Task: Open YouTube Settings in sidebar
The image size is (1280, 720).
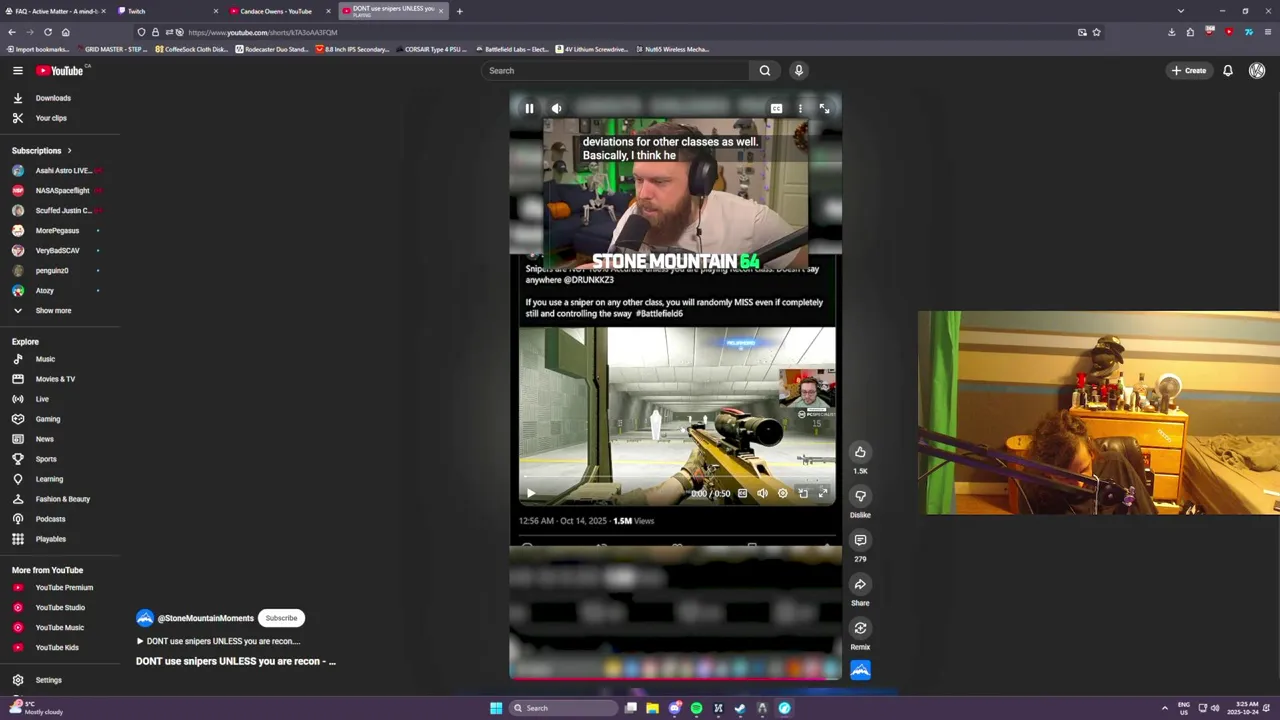Action: [x=48, y=680]
